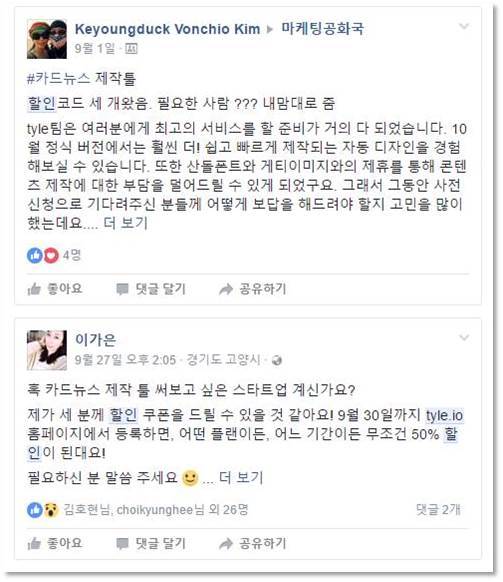Open the 마케팅공화국 group link
The height and width of the screenshot is (582, 503).
pyautogui.click(x=322, y=29)
